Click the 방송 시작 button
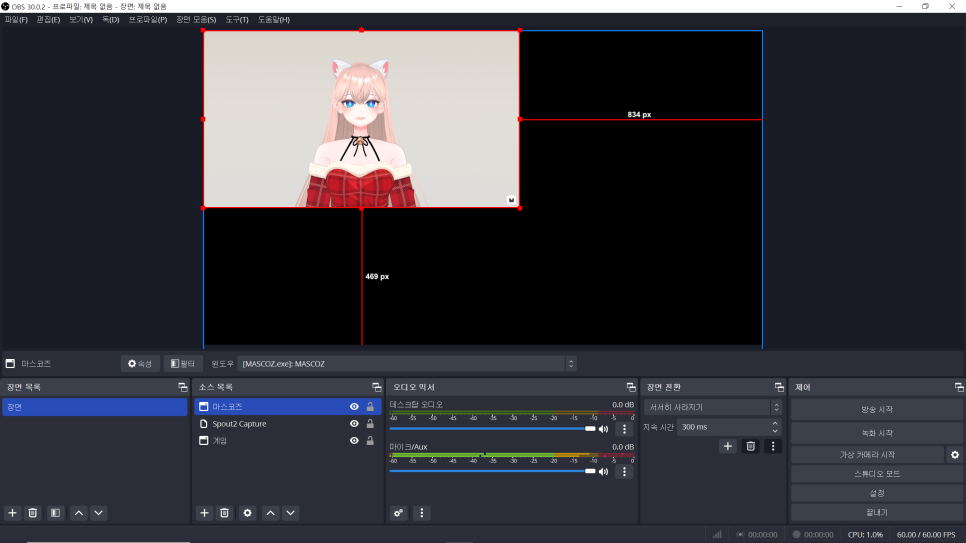 click(x=877, y=409)
